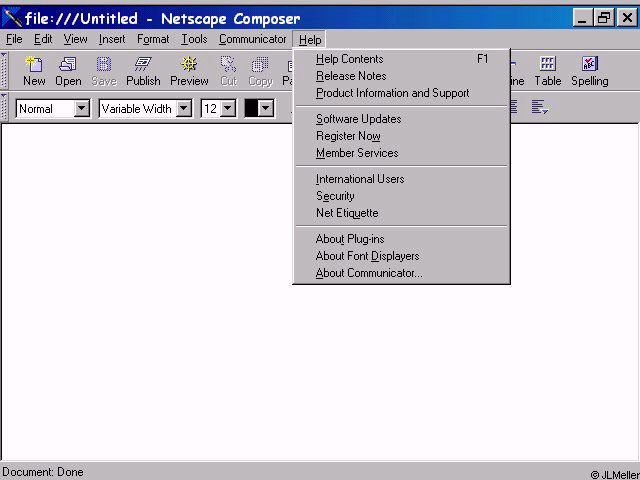The image size is (640, 480).
Task: Select Security in the Help menu
Action: [402, 196]
